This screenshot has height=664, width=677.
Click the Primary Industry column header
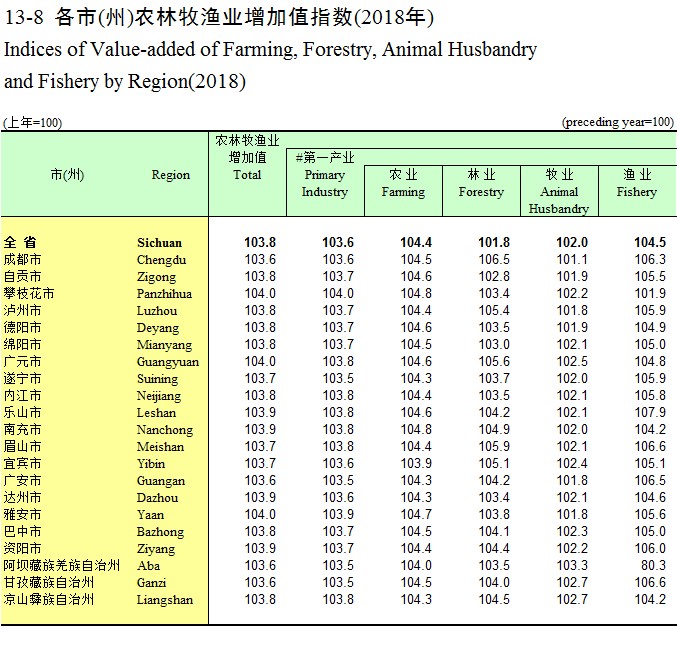(325, 183)
